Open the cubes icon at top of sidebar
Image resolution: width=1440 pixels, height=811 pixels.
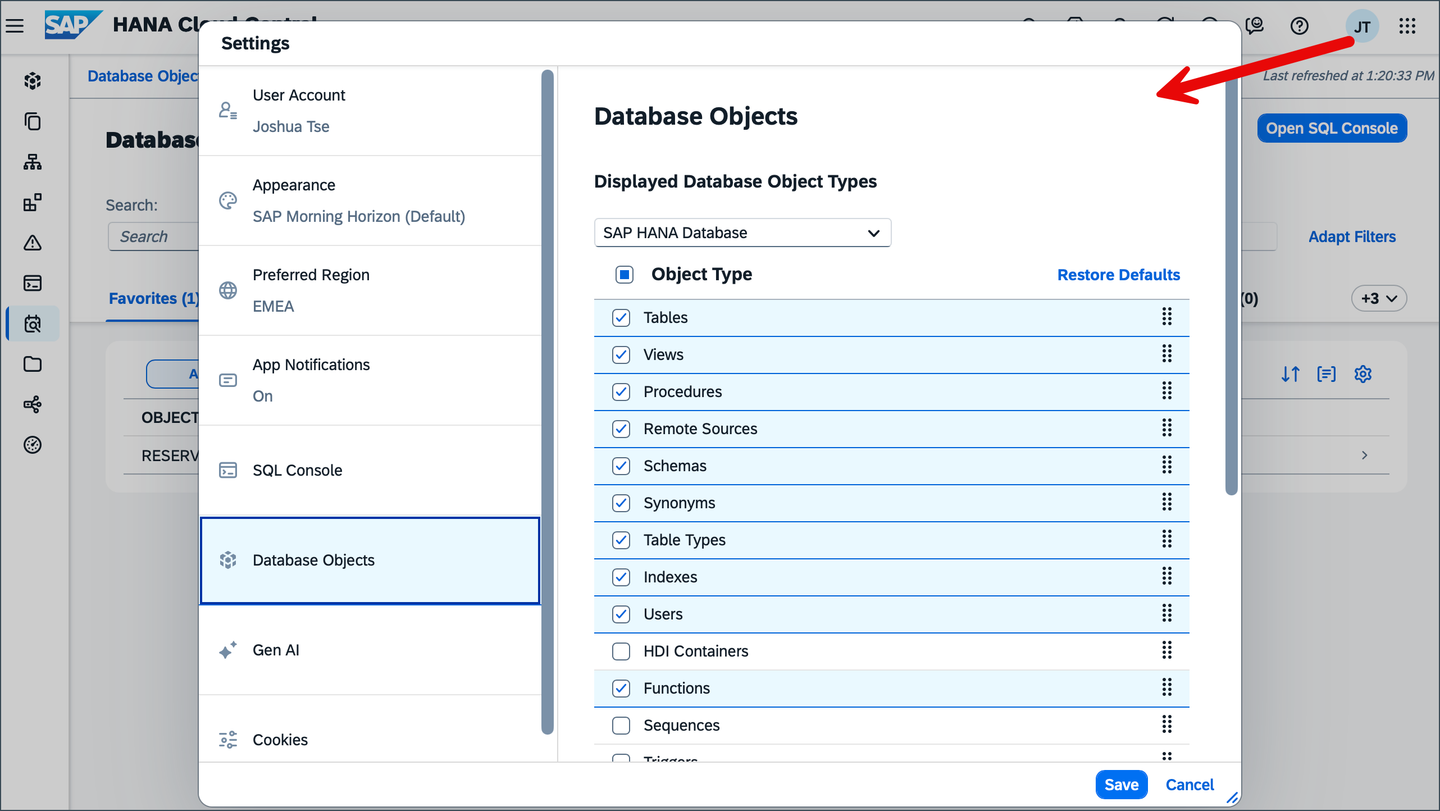33,81
